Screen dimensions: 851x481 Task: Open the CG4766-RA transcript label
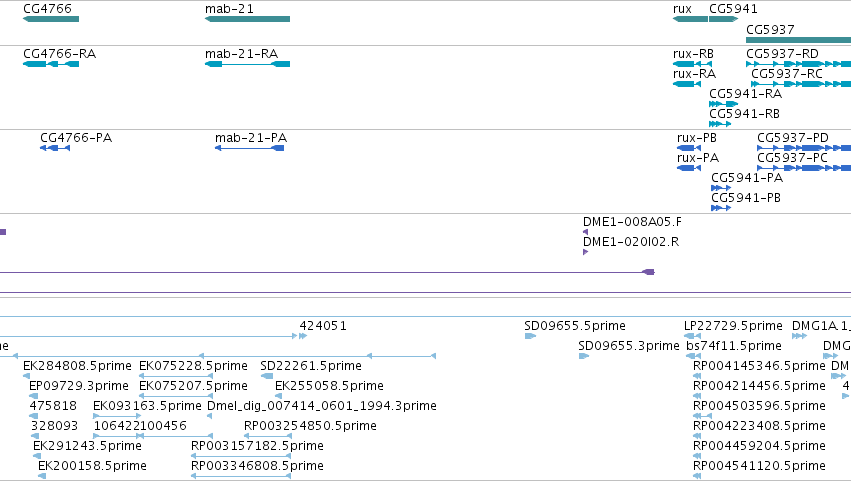point(60,54)
